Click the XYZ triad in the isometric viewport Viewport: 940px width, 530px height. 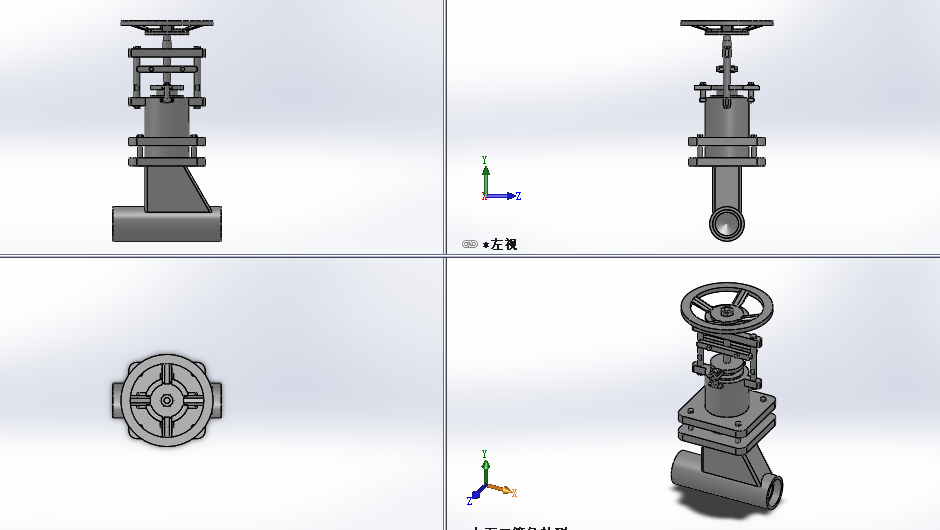pos(491,477)
